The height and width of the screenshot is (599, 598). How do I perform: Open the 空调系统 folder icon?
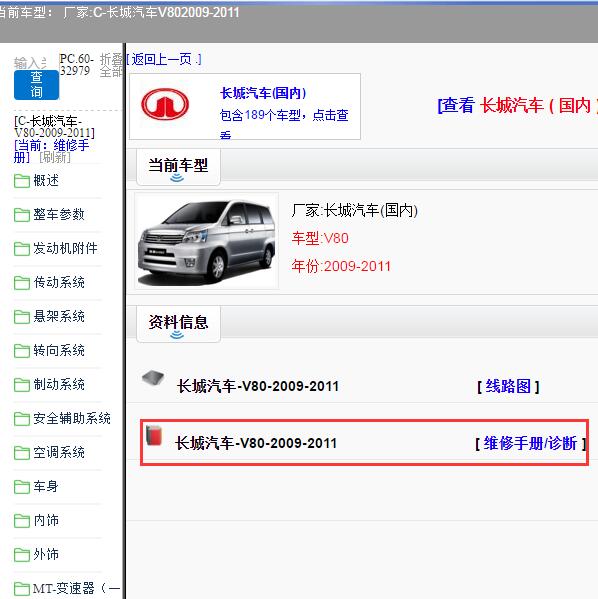coord(22,453)
